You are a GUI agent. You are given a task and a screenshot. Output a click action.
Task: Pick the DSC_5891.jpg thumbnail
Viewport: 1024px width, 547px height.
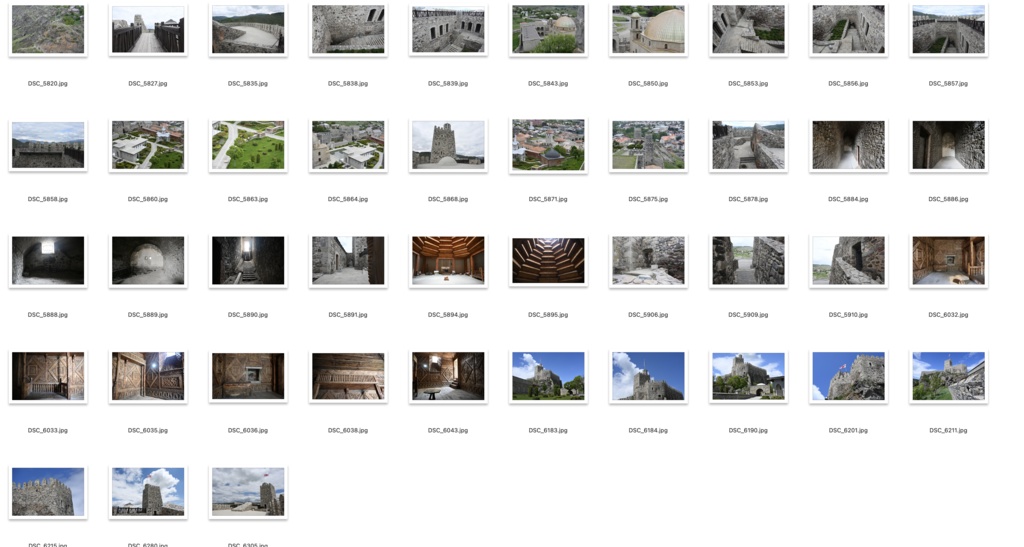[347, 260]
